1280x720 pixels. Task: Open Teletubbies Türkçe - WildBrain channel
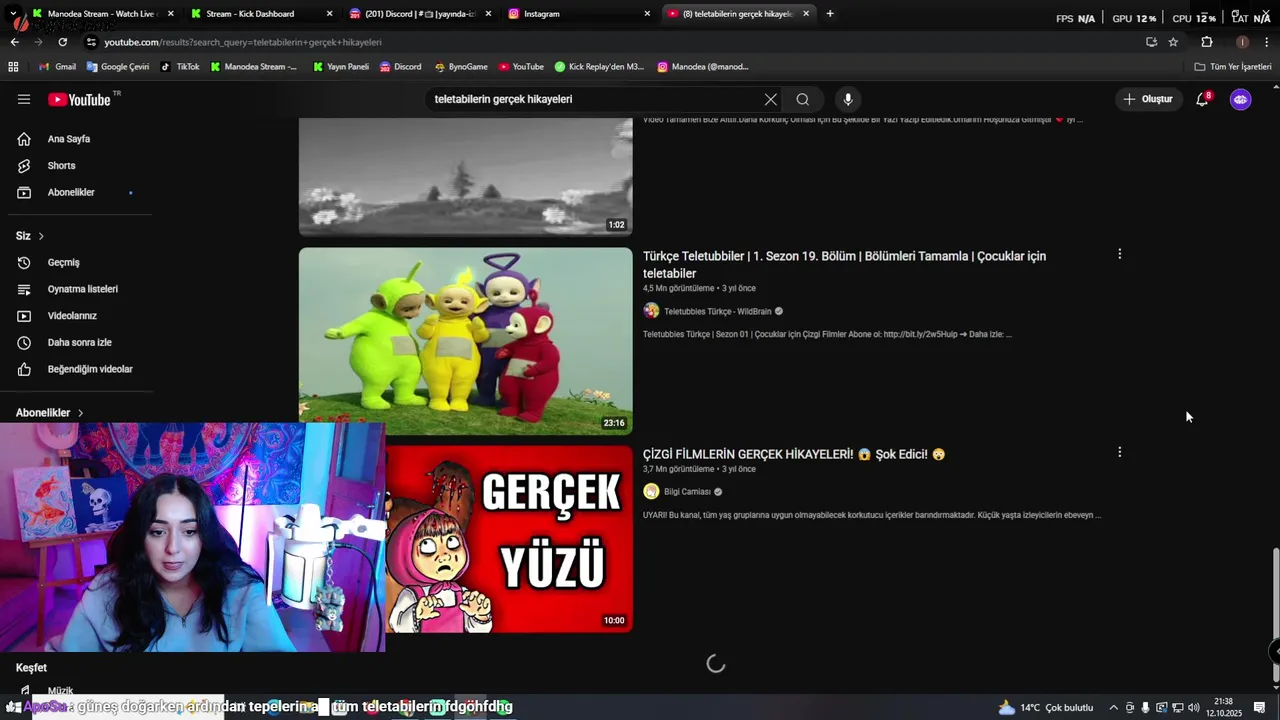717,311
